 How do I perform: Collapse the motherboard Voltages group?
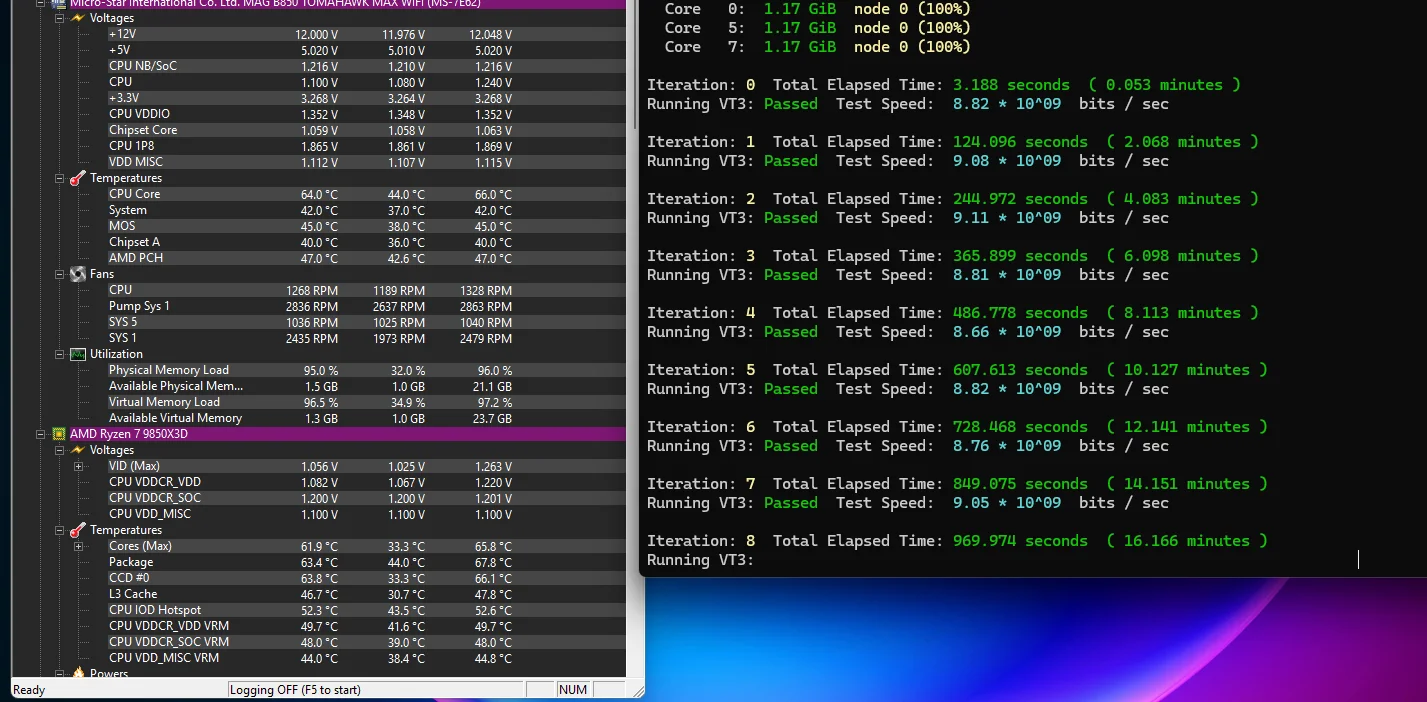coord(60,18)
